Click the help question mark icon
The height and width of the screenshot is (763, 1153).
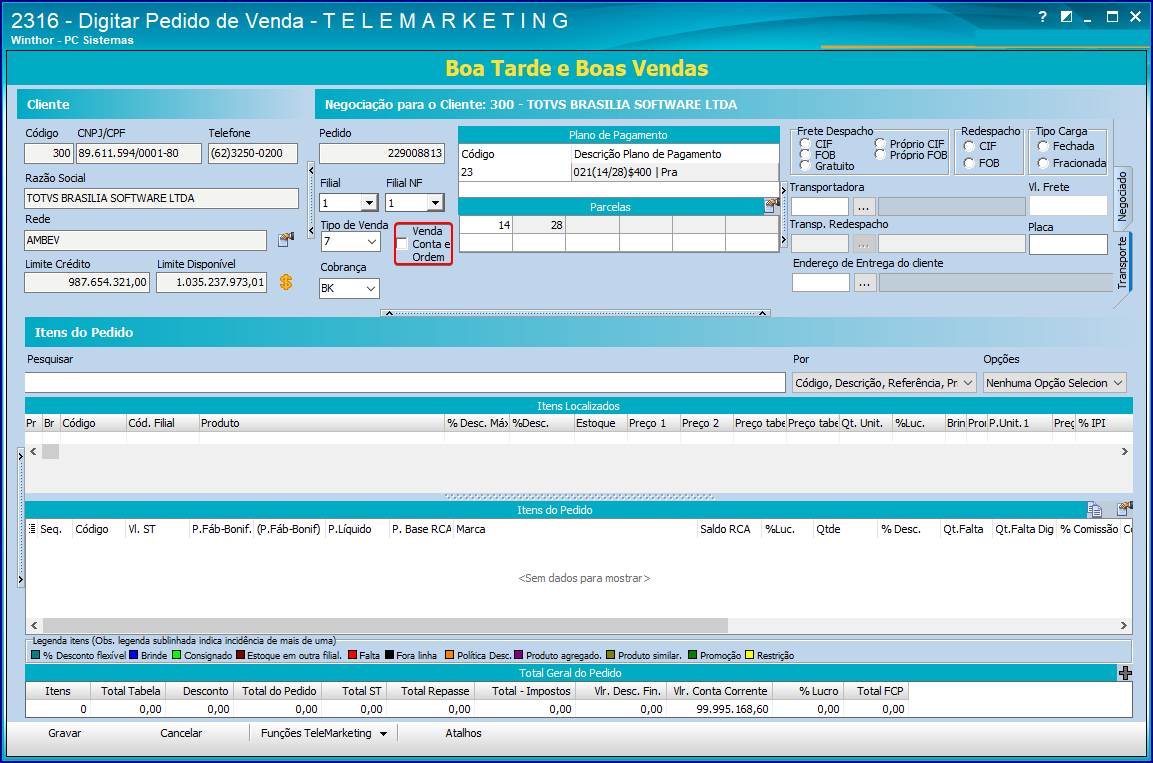(x=1042, y=17)
